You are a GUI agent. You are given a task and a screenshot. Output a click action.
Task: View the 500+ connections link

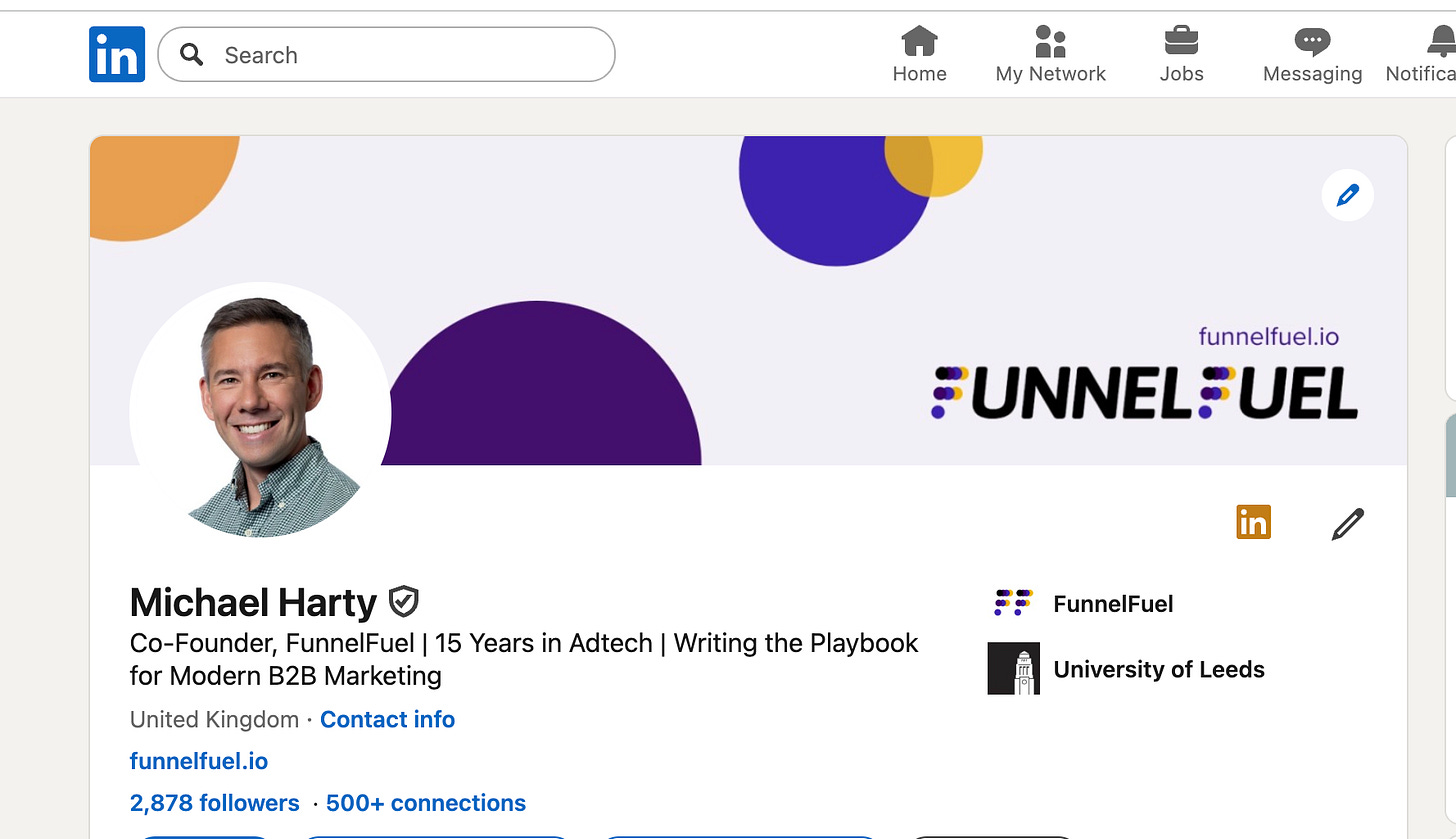tap(426, 803)
